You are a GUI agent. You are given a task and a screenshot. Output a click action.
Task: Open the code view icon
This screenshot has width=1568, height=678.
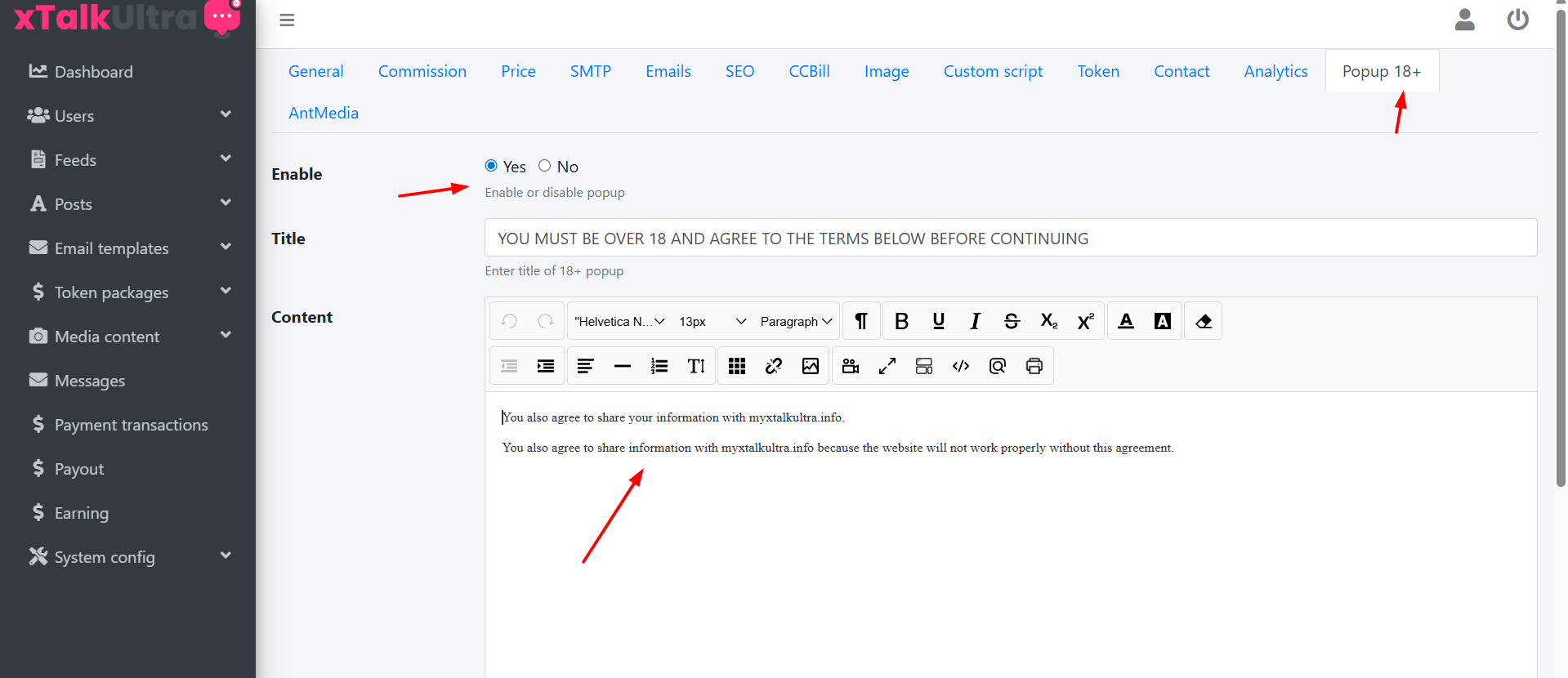point(961,366)
